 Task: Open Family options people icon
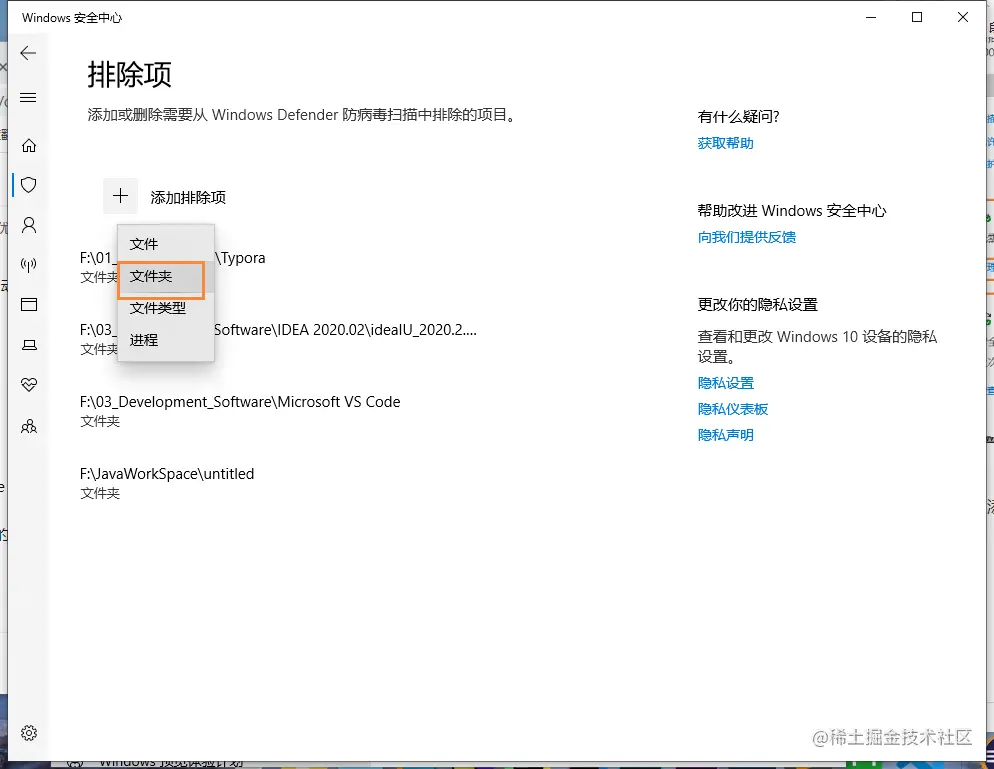[x=29, y=426]
